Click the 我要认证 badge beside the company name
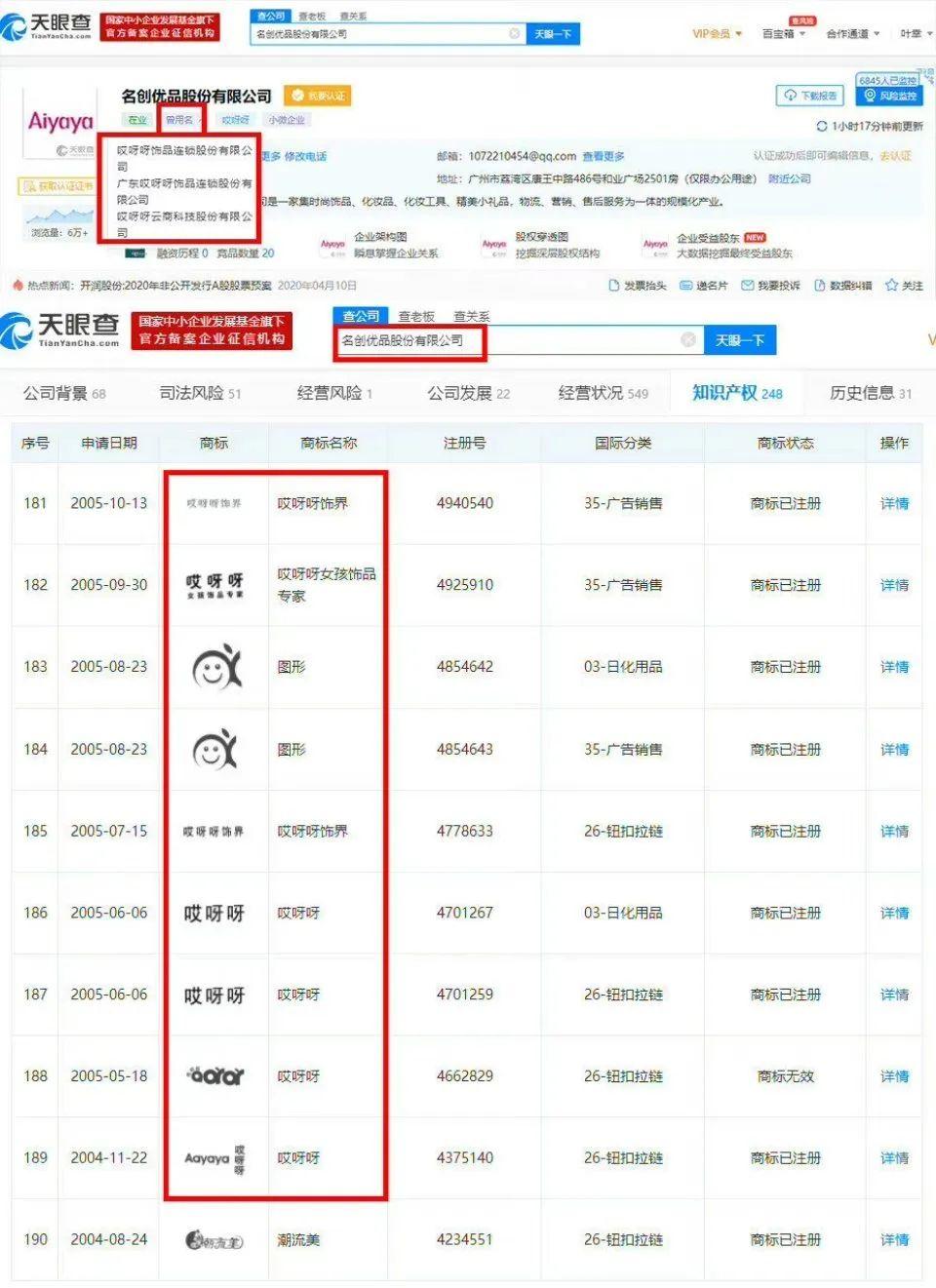The image size is (936, 1288). 317,96
